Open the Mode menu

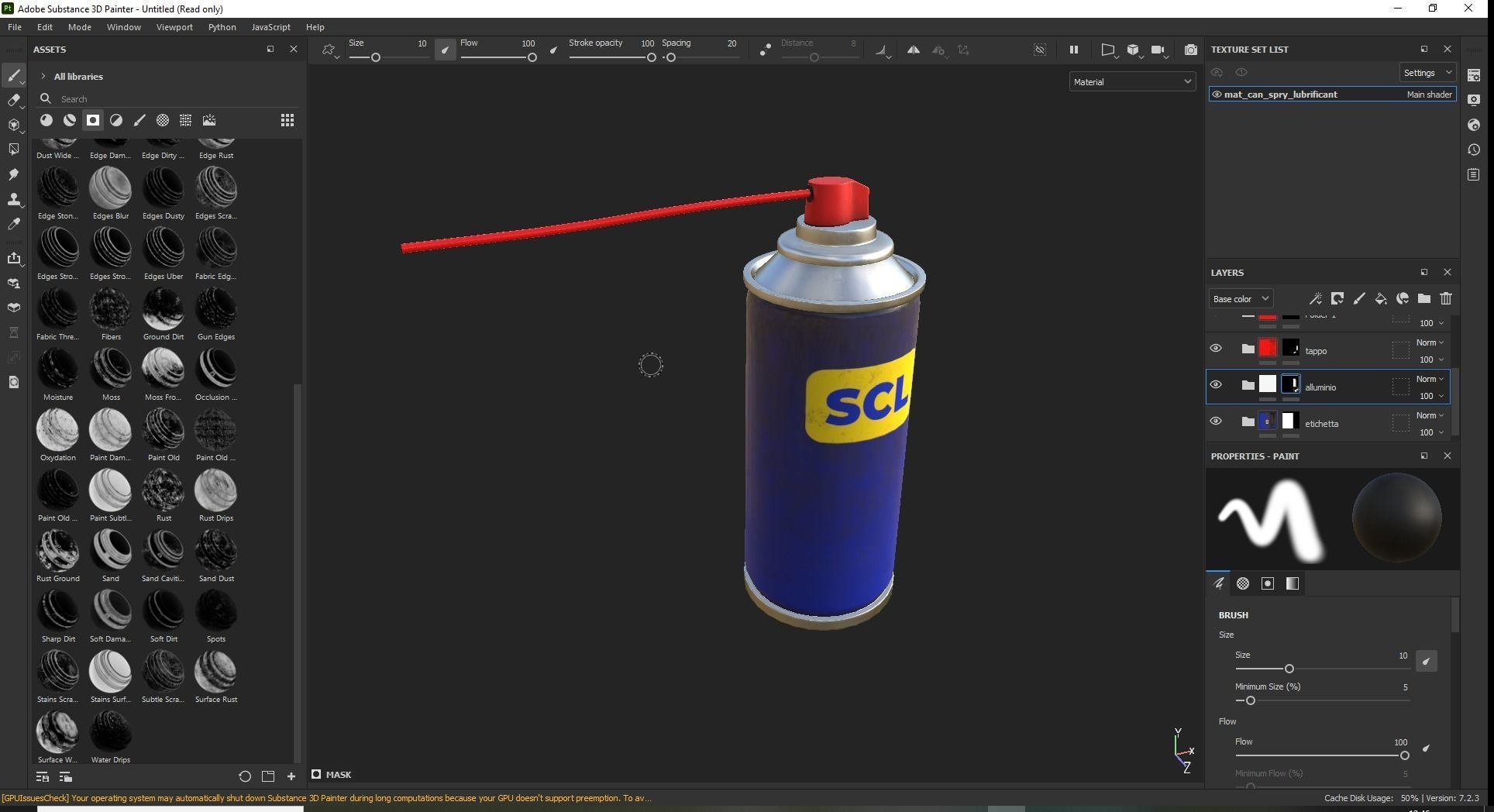[80, 27]
